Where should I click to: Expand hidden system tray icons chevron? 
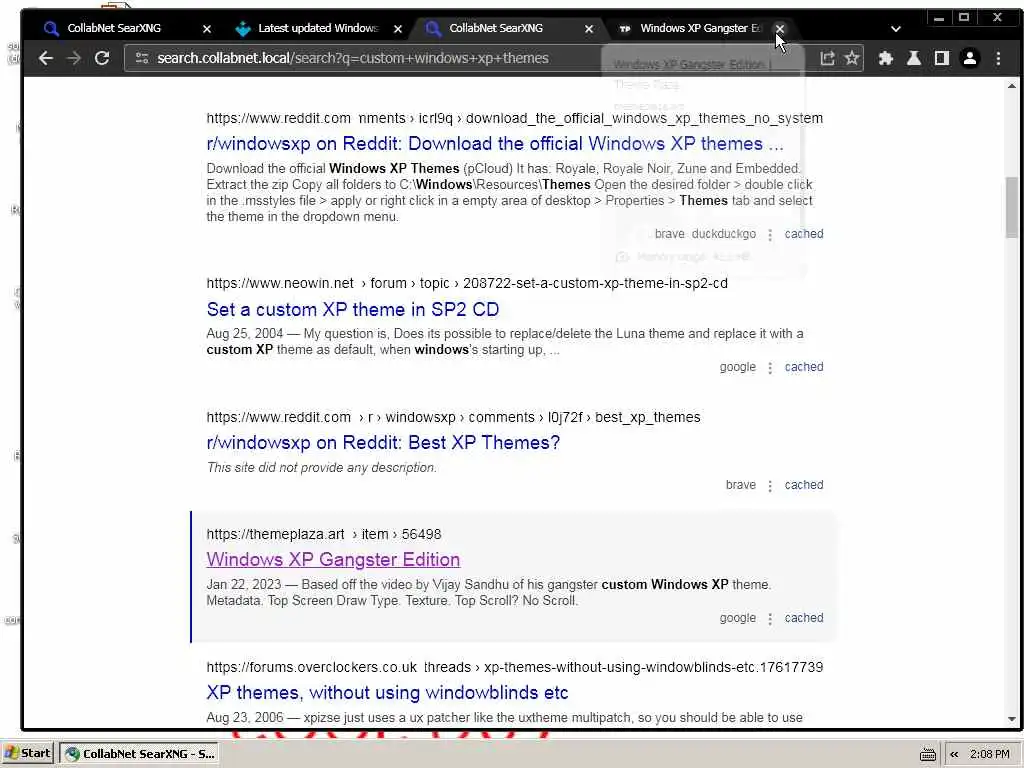pyautogui.click(x=954, y=754)
